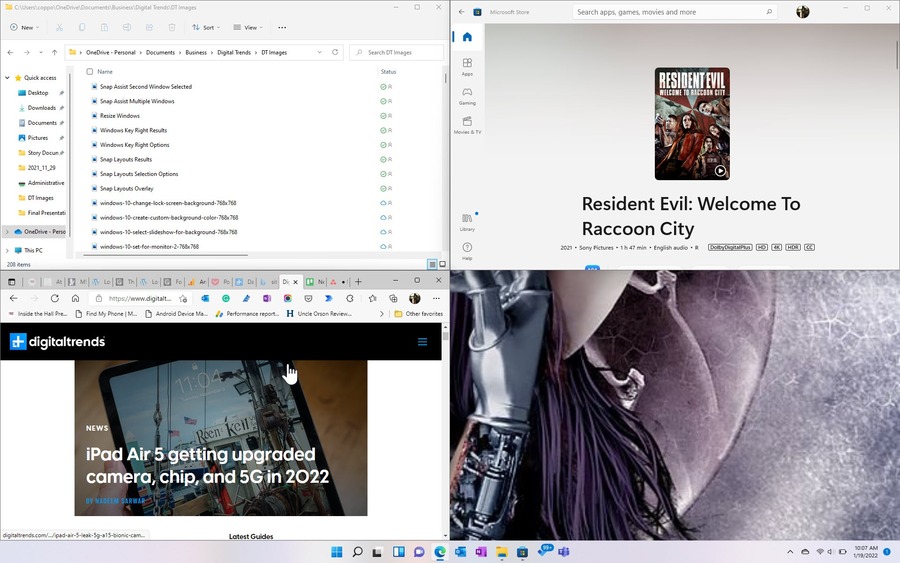Click the Copy icon in File Explorer toolbar
The width and height of the screenshot is (900, 563).
point(82,28)
